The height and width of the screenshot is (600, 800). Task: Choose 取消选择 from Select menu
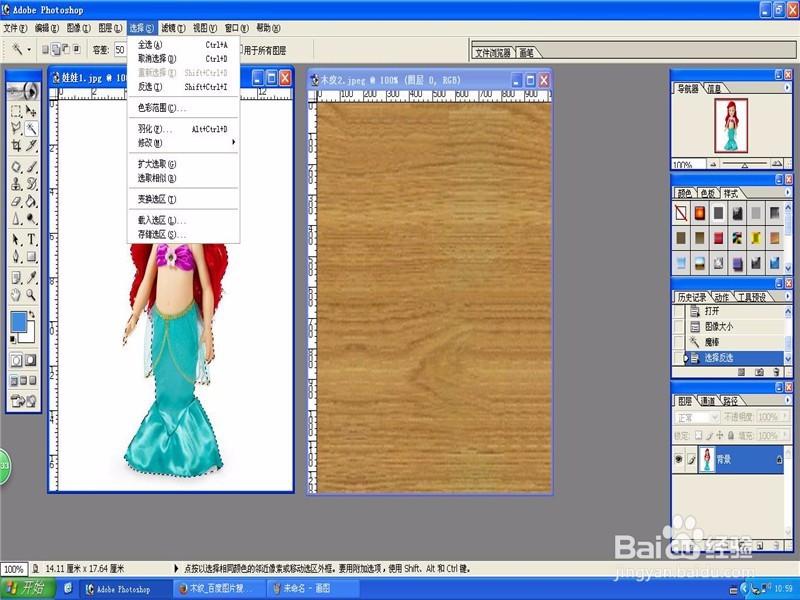click(x=183, y=59)
